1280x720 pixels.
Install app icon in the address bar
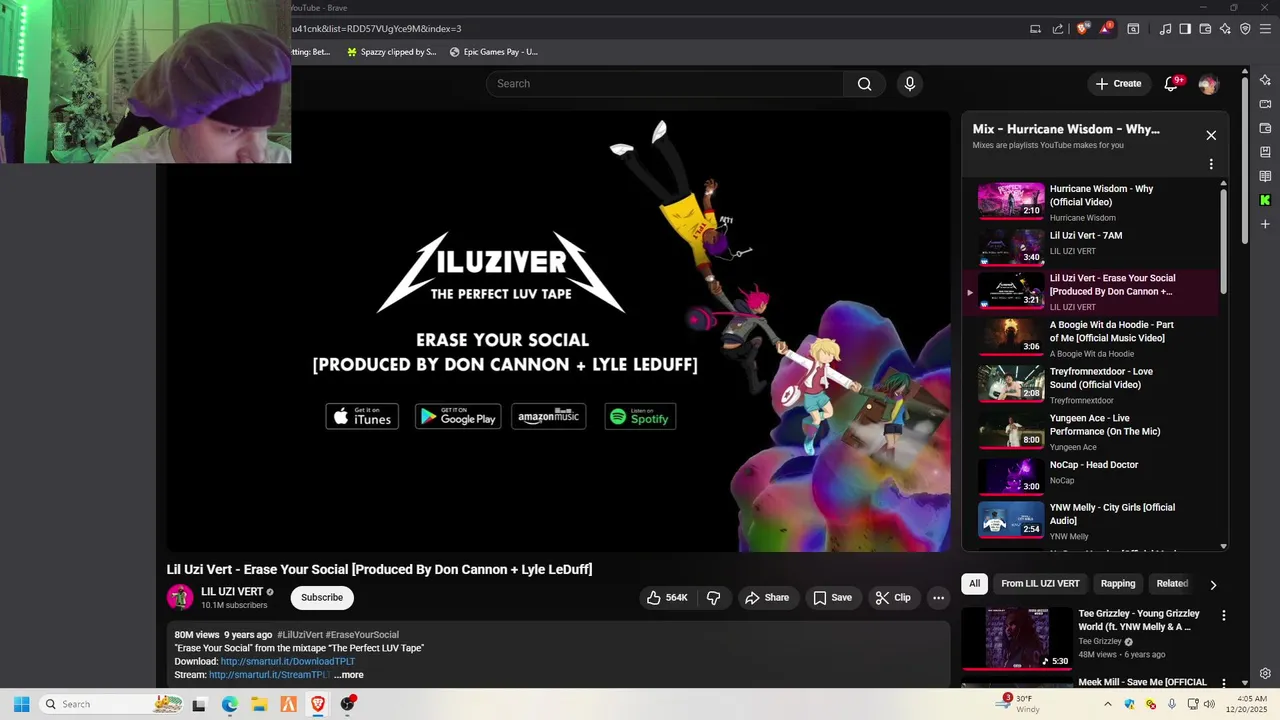[1036, 29]
